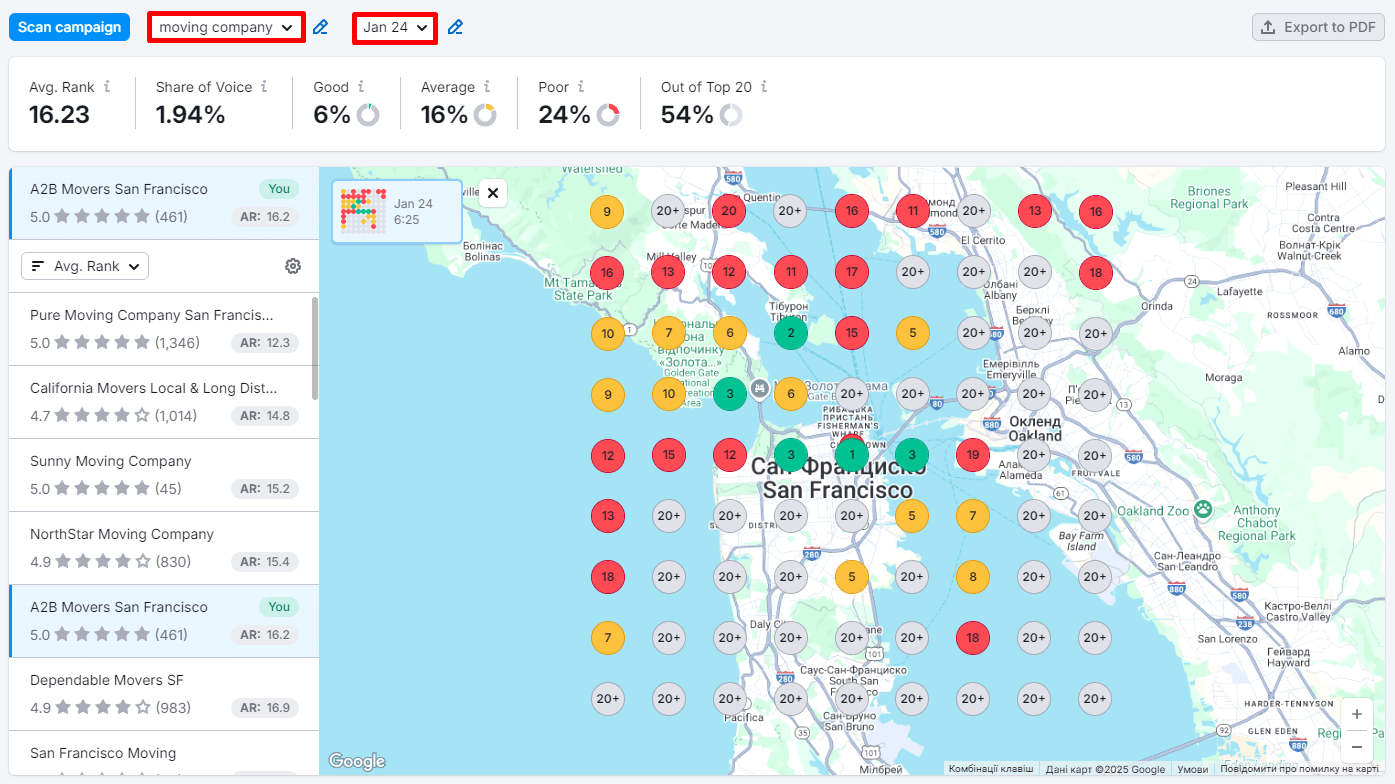Open the Умови terms link on map

pyautogui.click(x=1192, y=769)
